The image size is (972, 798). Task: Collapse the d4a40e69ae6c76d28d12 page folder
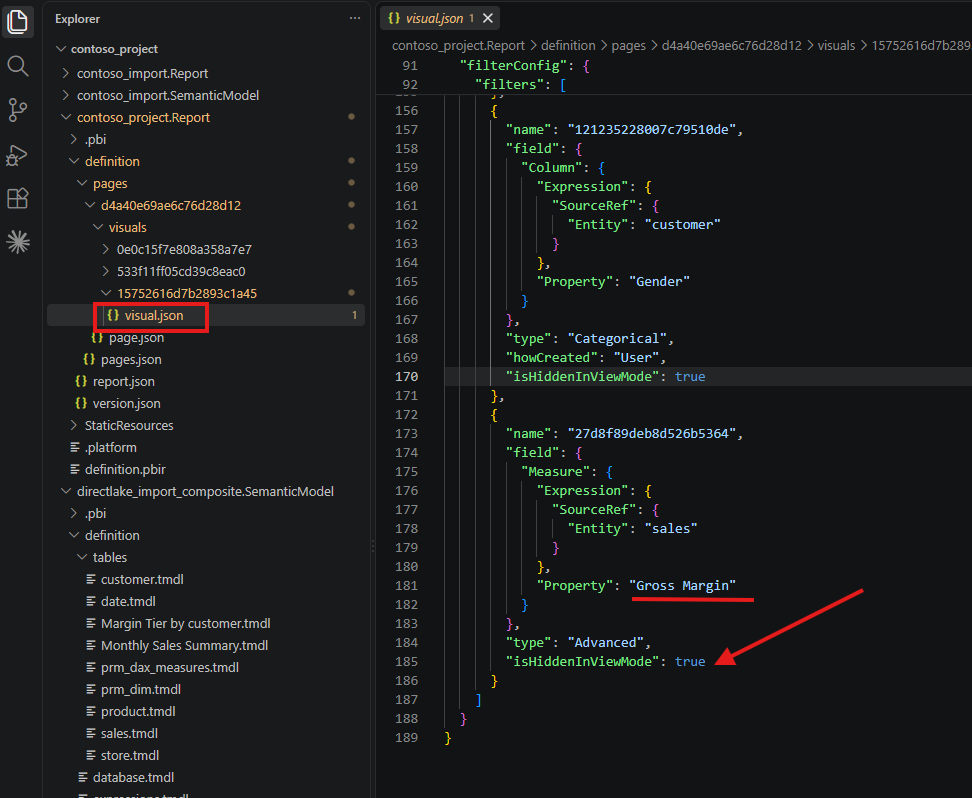(170, 205)
